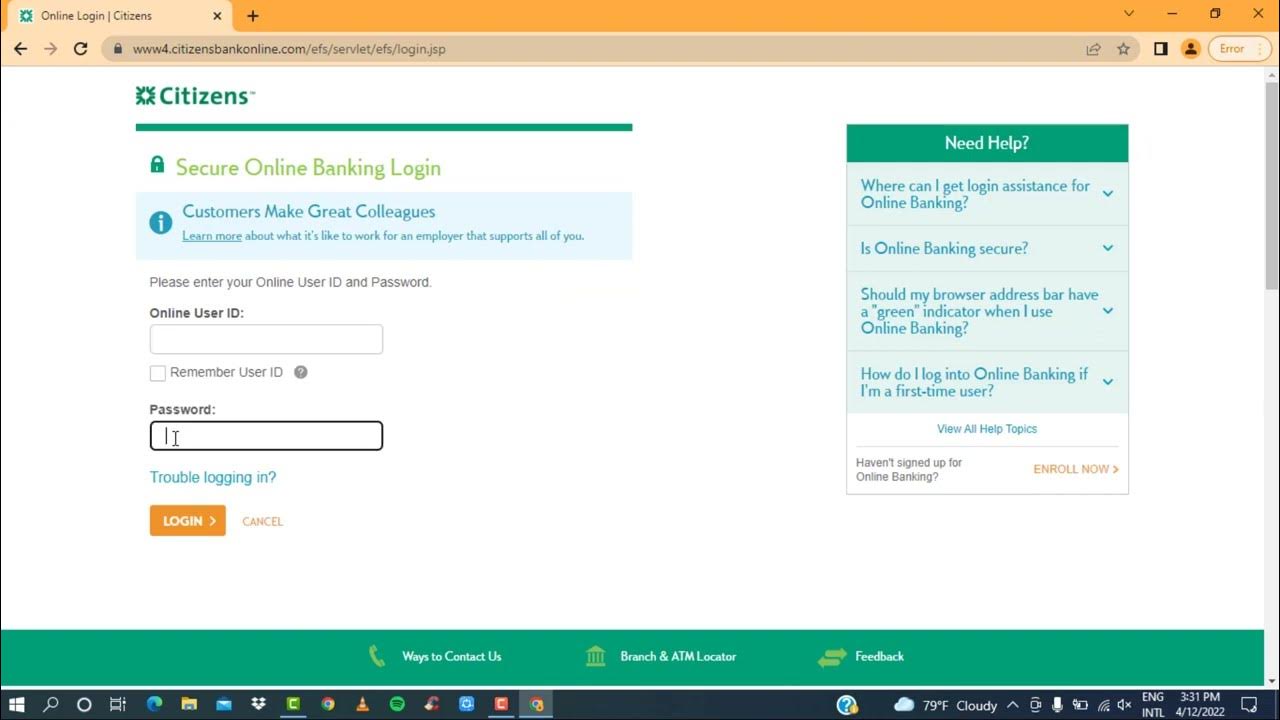
Task: Click the Feedback footer link
Action: point(879,656)
